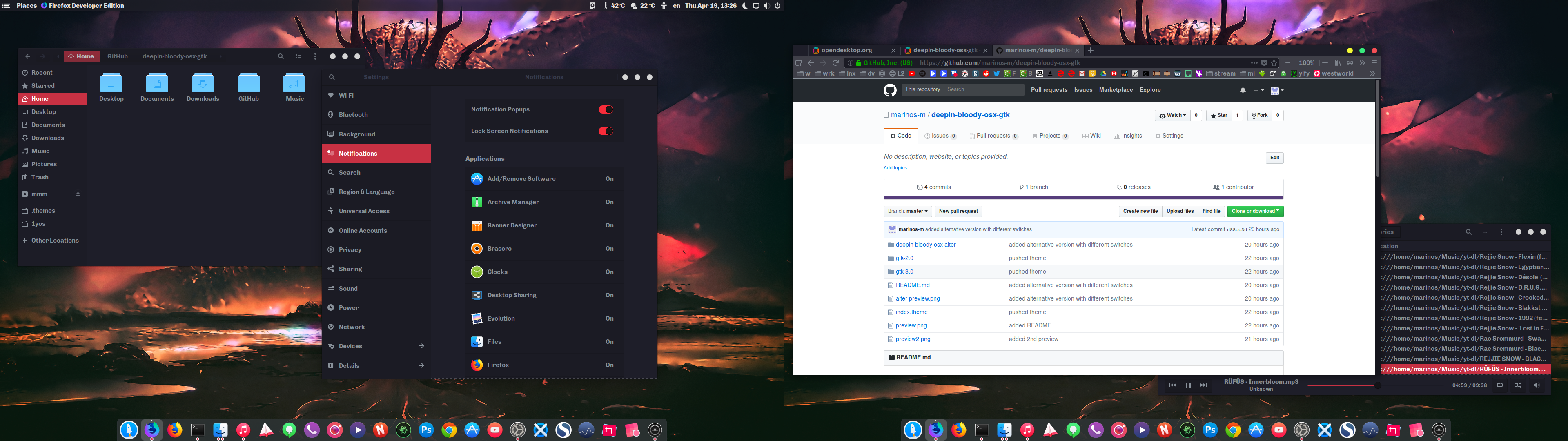The width and height of the screenshot is (1568, 441).
Task: Mute the music player volume
Action: (x=1536, y=385)
